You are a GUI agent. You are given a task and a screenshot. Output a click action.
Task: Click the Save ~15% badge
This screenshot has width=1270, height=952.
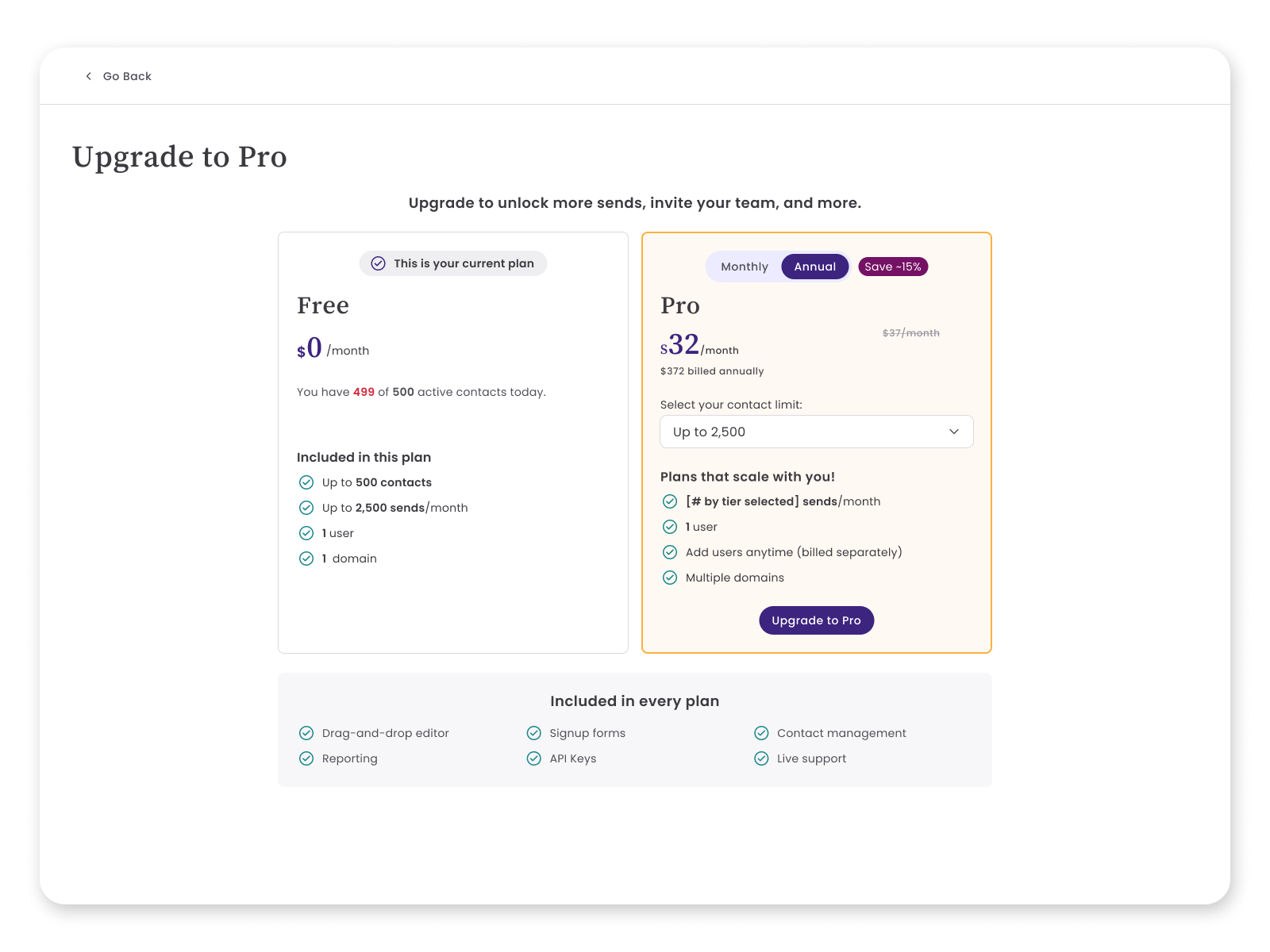[x=893, y=267]
